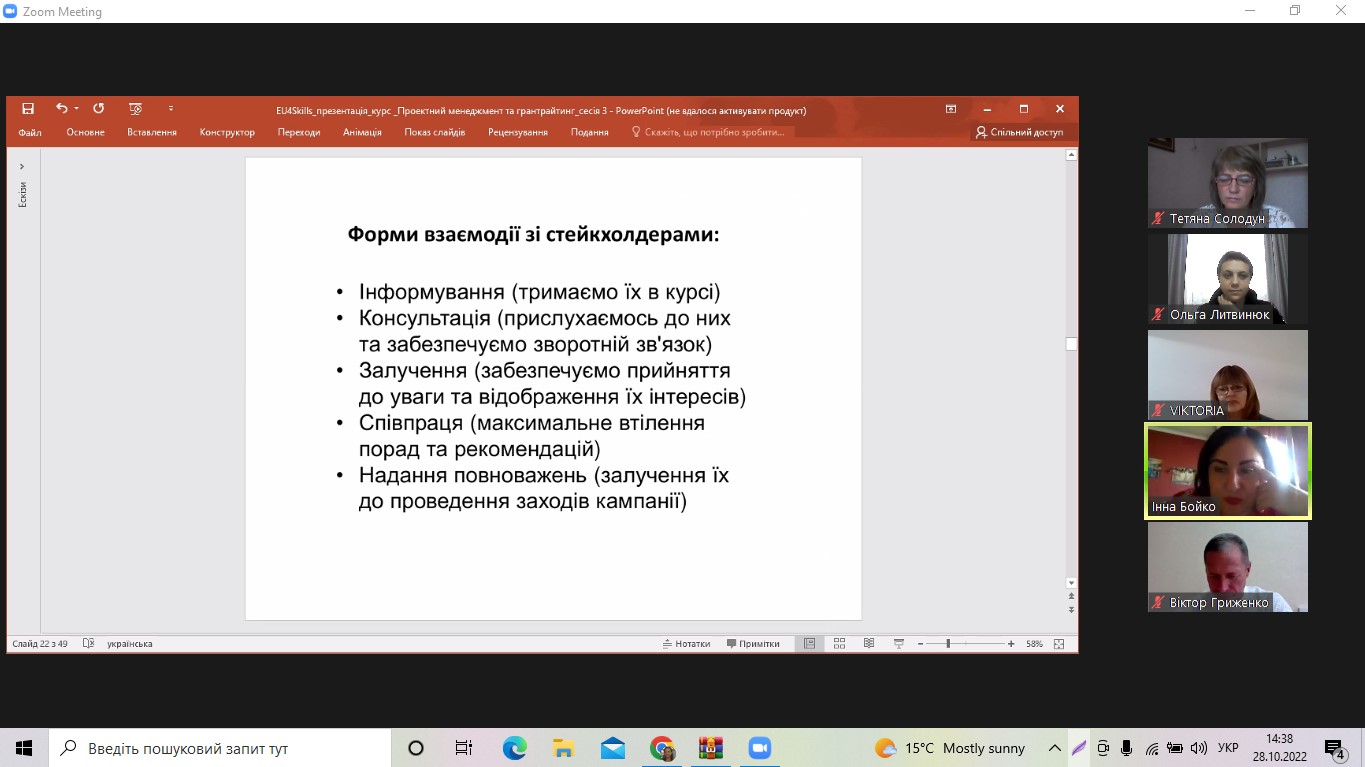Fit slide to current window
Image resolution: width=1365 pixels, height=767 pixels.
point(1059,644)
